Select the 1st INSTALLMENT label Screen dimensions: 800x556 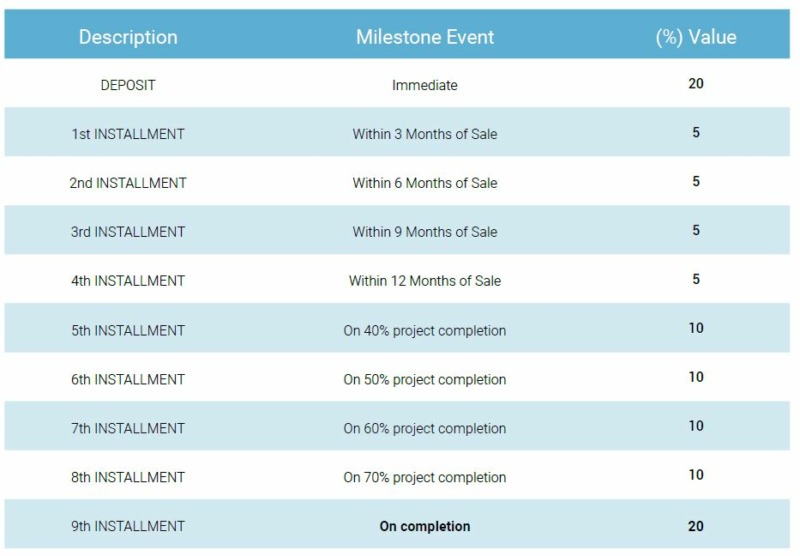coord(128,134)
